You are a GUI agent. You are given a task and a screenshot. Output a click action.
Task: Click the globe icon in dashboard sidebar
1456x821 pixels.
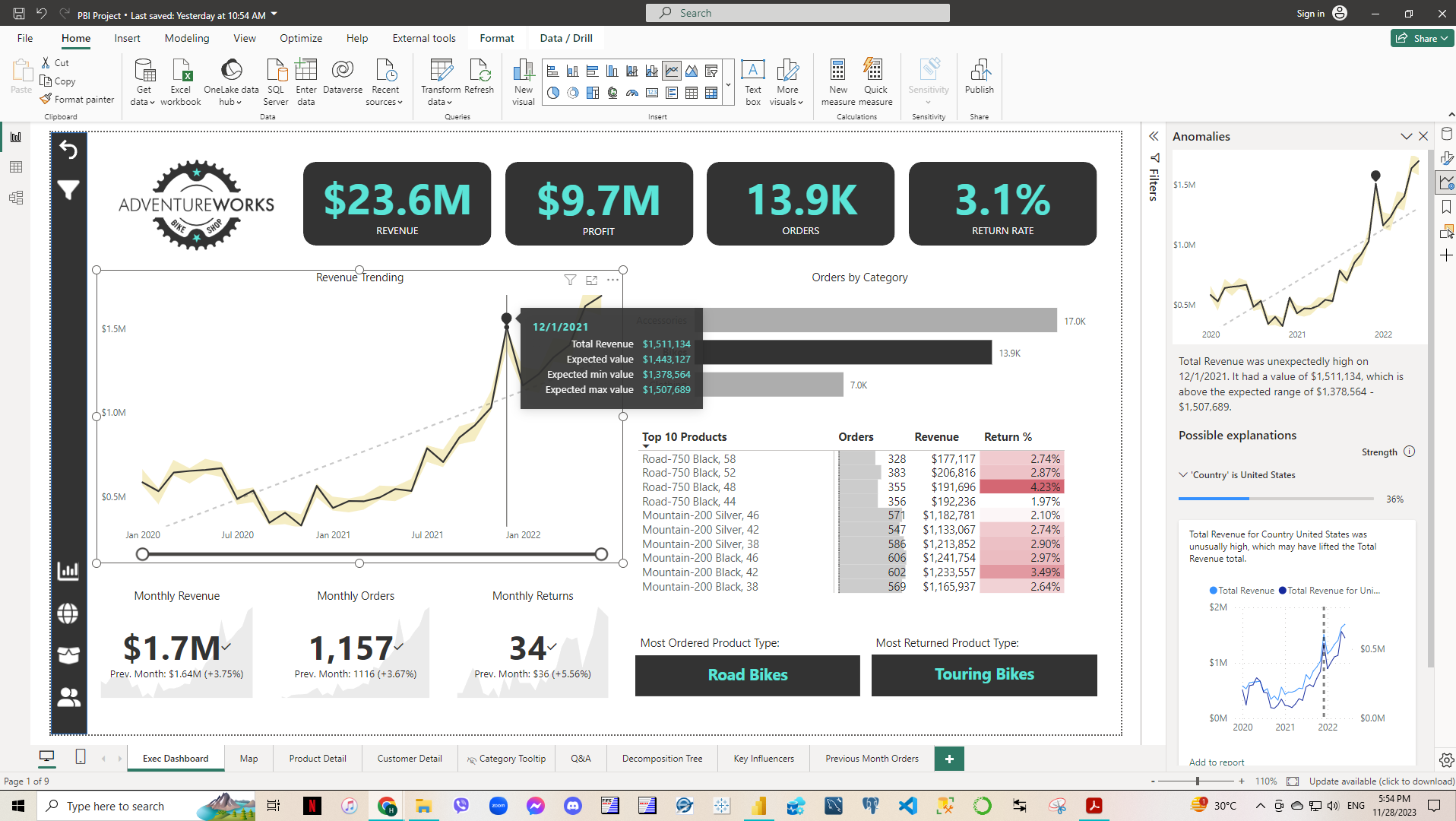tap(68, 613)
